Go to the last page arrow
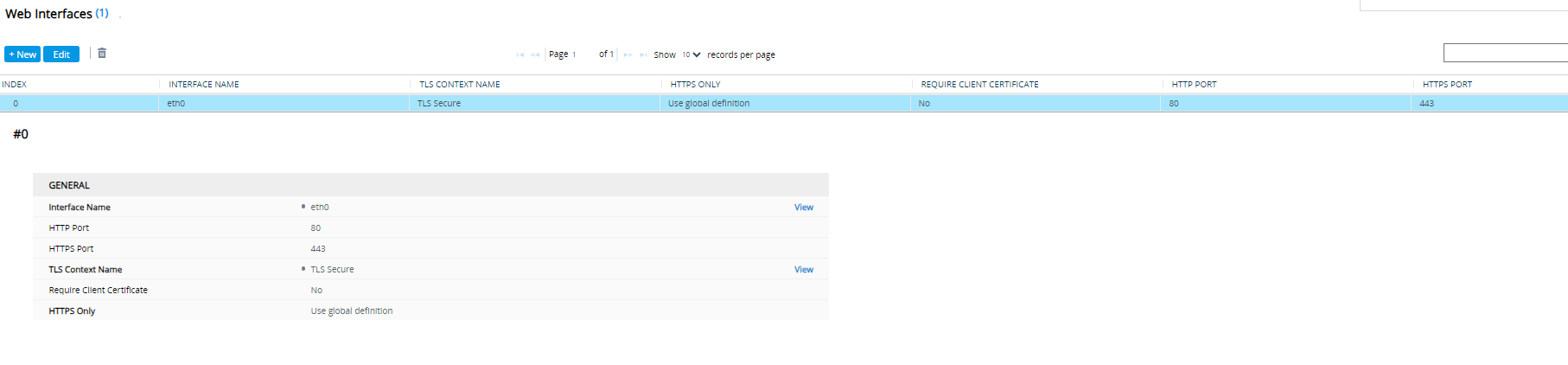This screenshot has width=1568, height=365. point(643,54)
